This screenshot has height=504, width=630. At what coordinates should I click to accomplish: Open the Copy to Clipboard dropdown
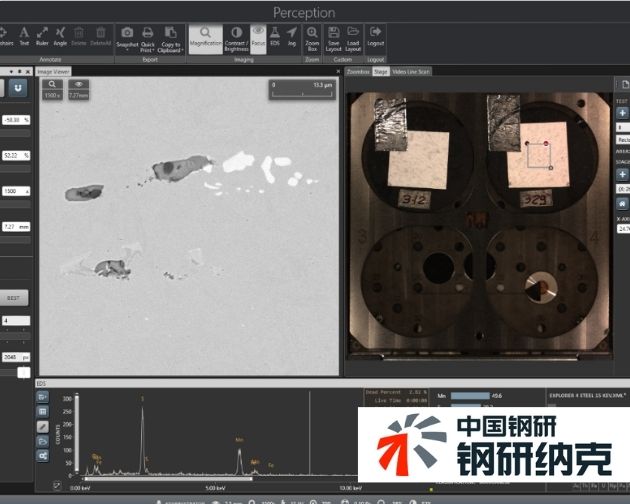point(170,39)
